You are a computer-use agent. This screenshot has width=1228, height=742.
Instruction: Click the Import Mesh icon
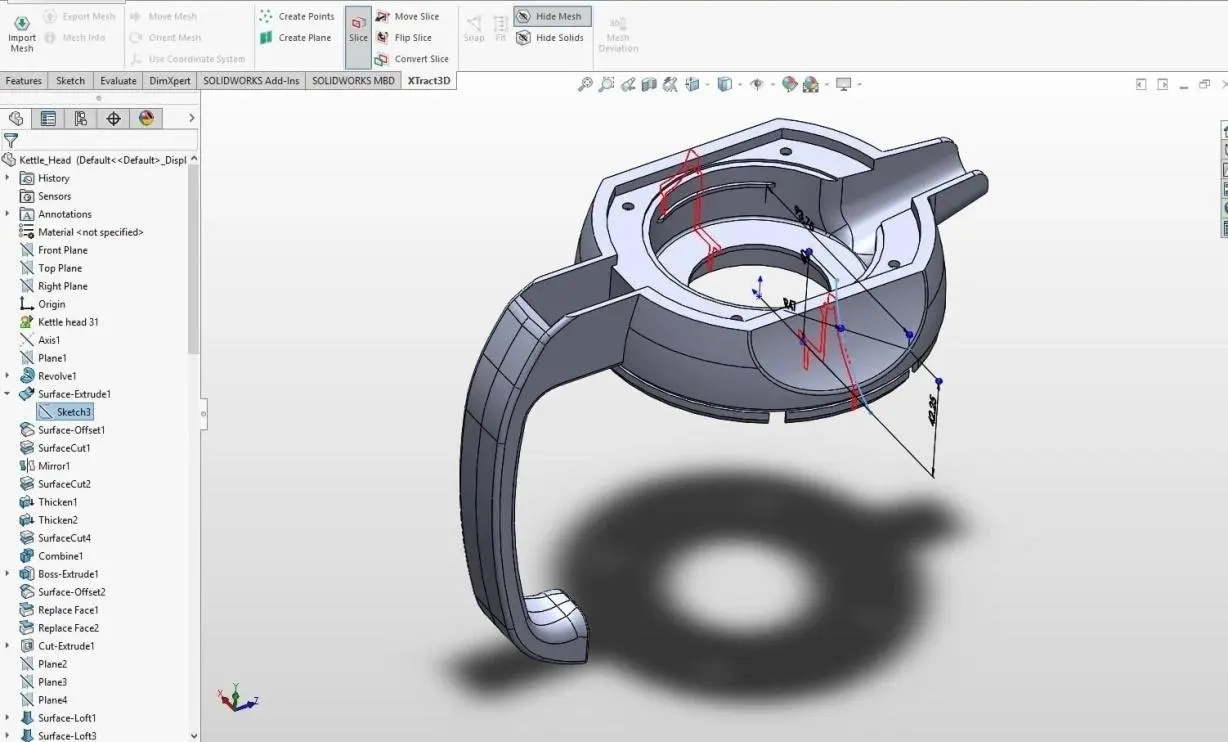click(22, 24)
